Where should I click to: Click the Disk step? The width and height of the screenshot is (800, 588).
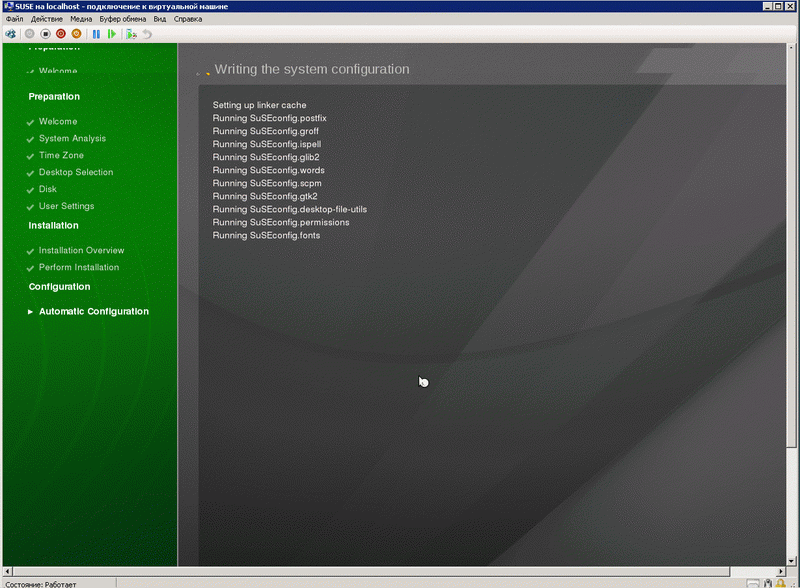pyautogui.click(x=48, y=189)
